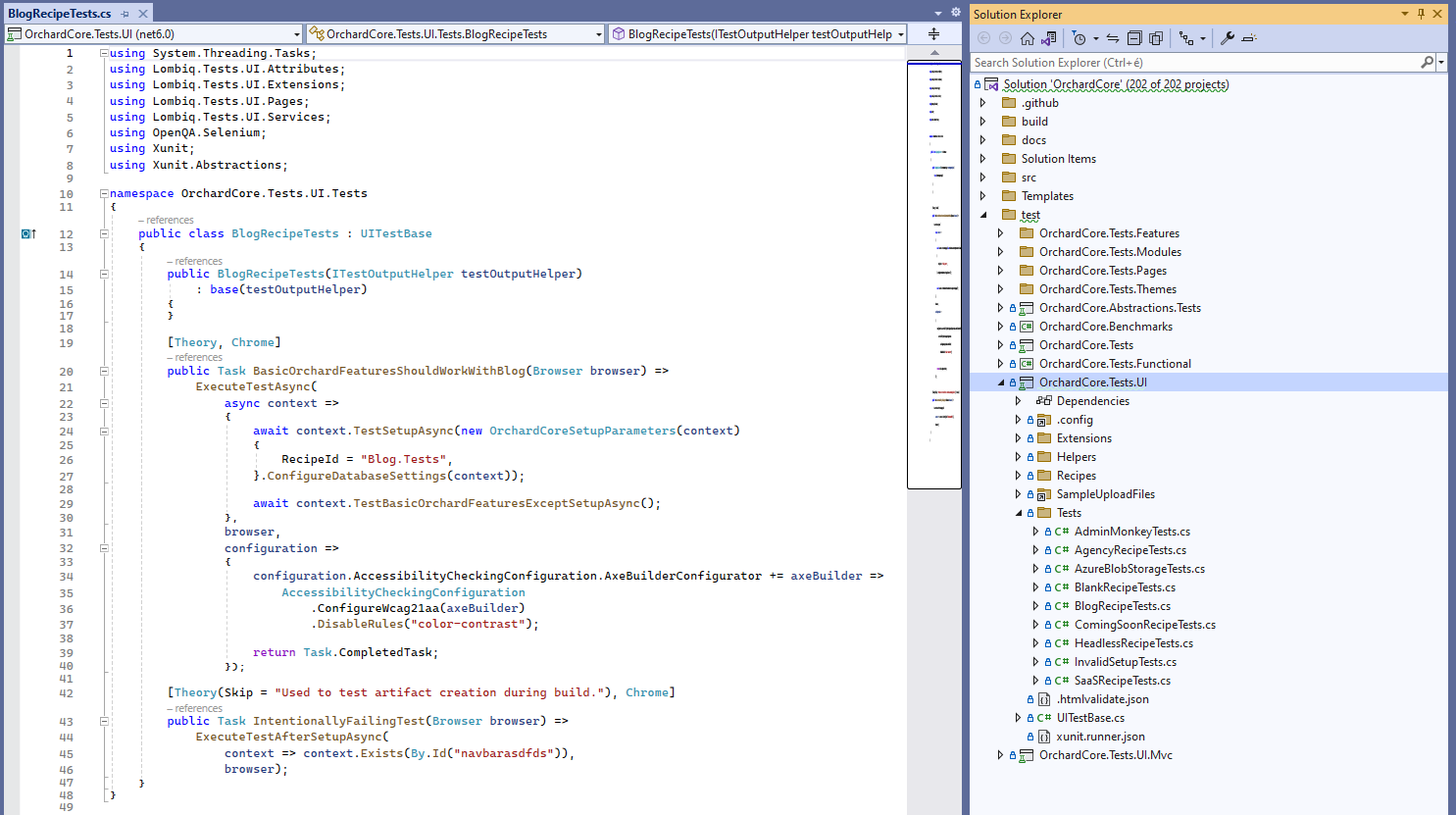The height and width of the screenshot is (815, 1456).
Task: Click the View Class Diagram nesting icon
Action: 1186,38
